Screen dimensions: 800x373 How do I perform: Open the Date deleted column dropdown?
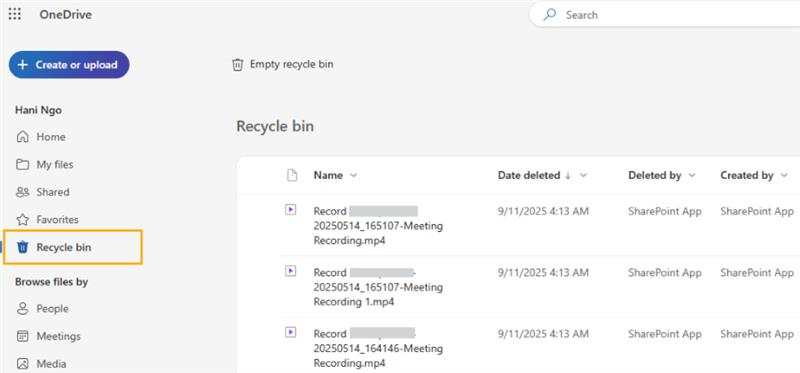[584, 176]
